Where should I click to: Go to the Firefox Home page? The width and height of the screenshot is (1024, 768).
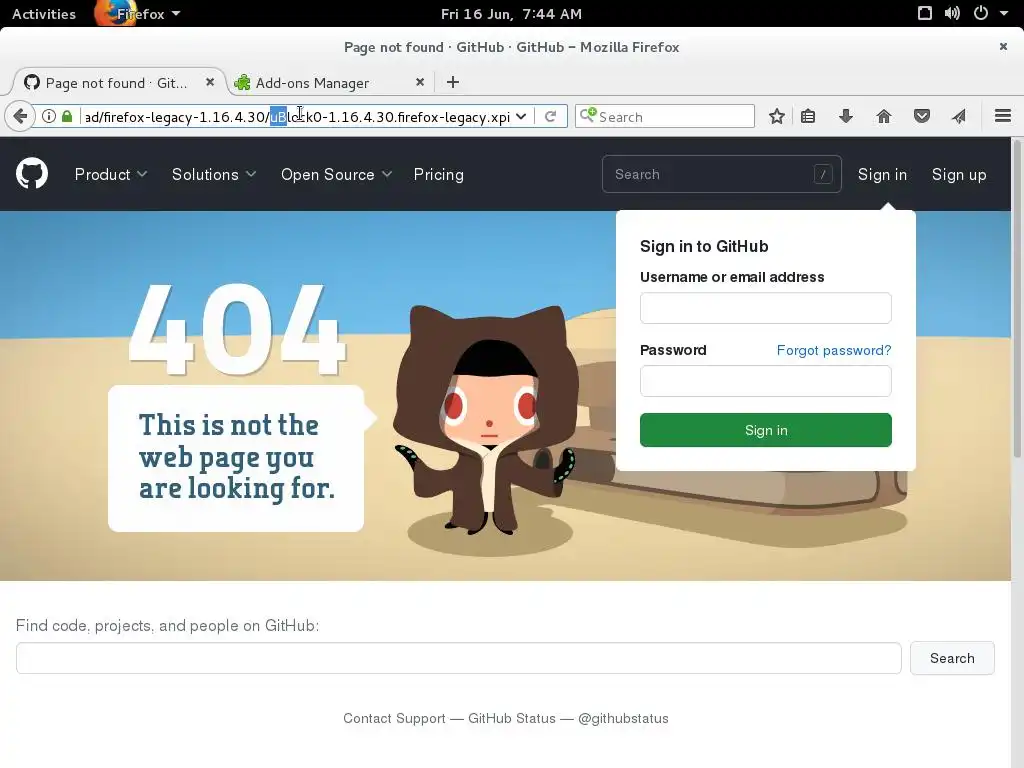point(884,116)
